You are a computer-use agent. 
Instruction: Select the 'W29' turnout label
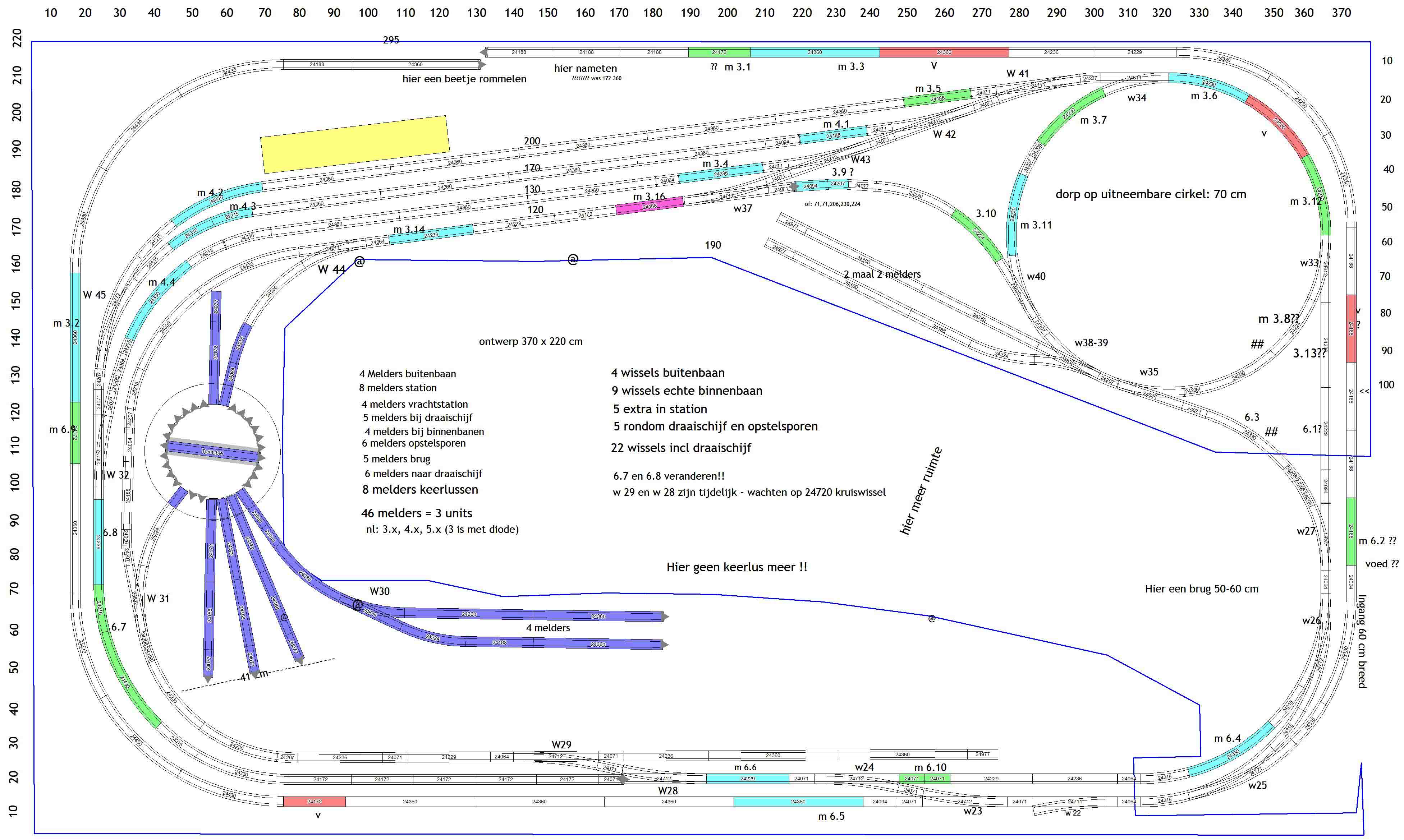[x=561, y=744]
